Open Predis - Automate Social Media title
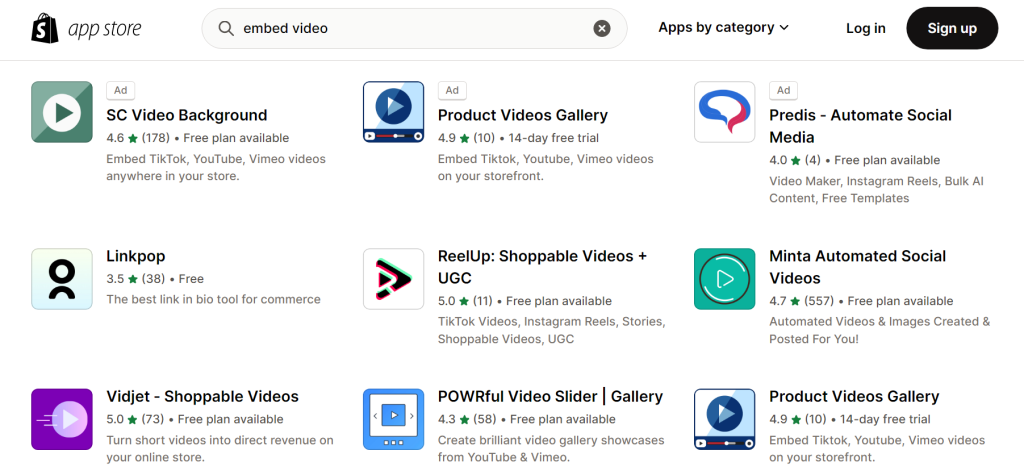This screenshot has height=475, width=1024. pyautogui.click(x=861, y=126)
